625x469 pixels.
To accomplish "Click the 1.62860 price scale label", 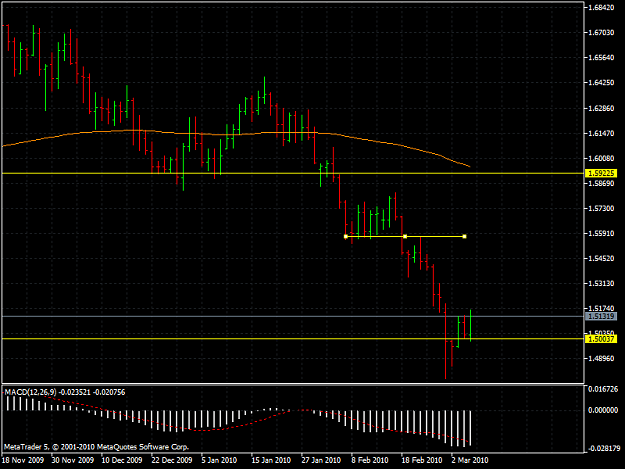I will click(x=601, y=108).
